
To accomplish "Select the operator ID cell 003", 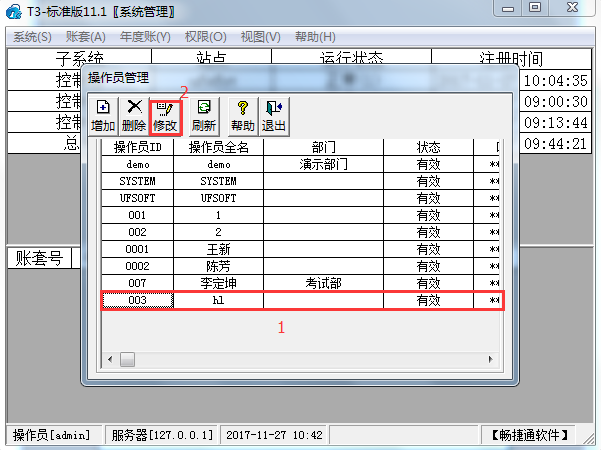I will click(x=138, y=300).
